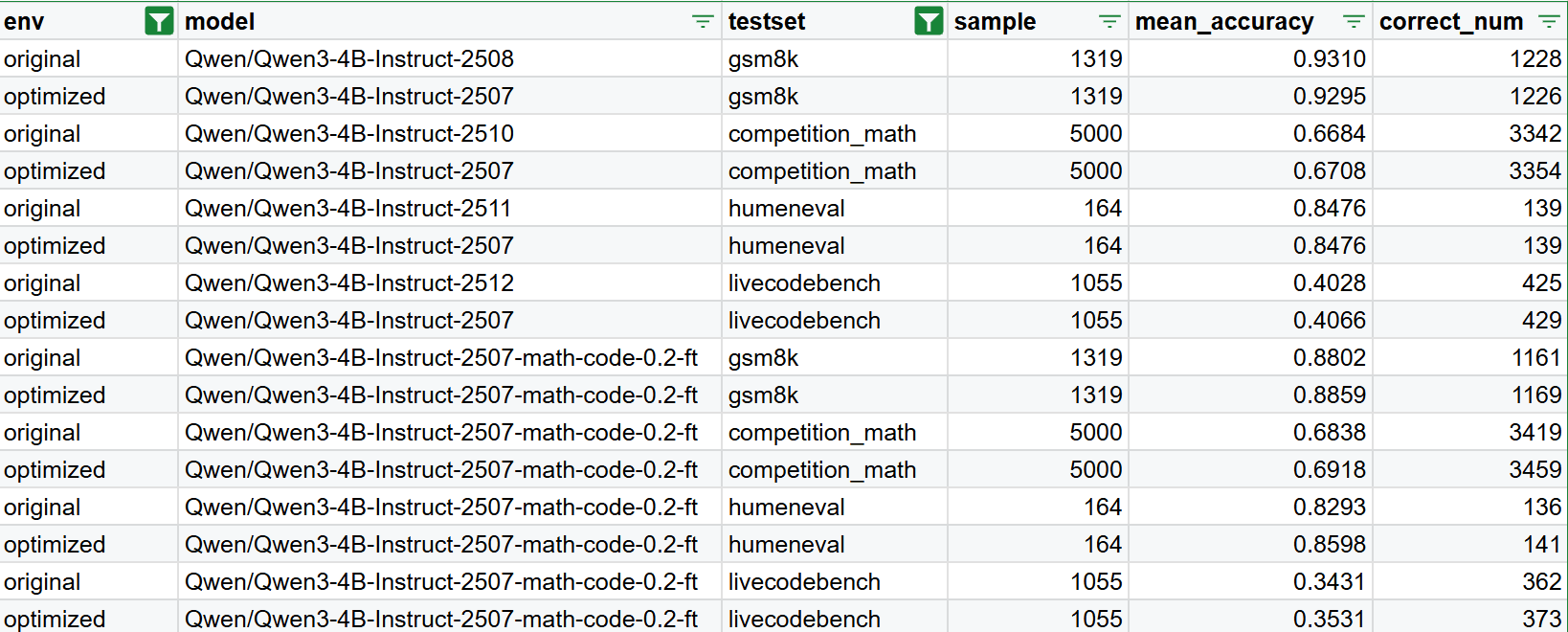Select mean_accuracy cell 0.8802
The image size is (1568, 632).
pyautogui.click(x=1251, y=357)
